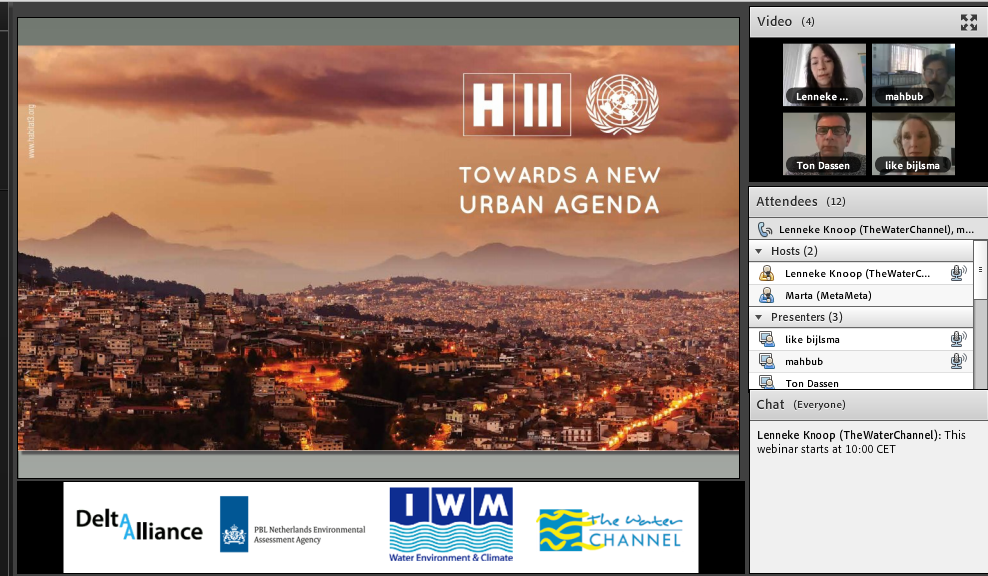Click the Chat (Everyone) pod title

(801, 405)
